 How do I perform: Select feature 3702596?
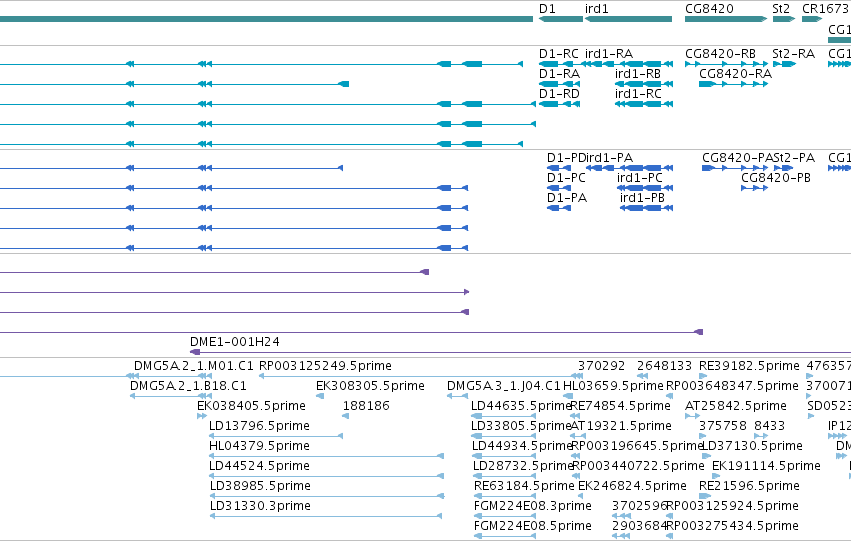[x=621, y=516]
